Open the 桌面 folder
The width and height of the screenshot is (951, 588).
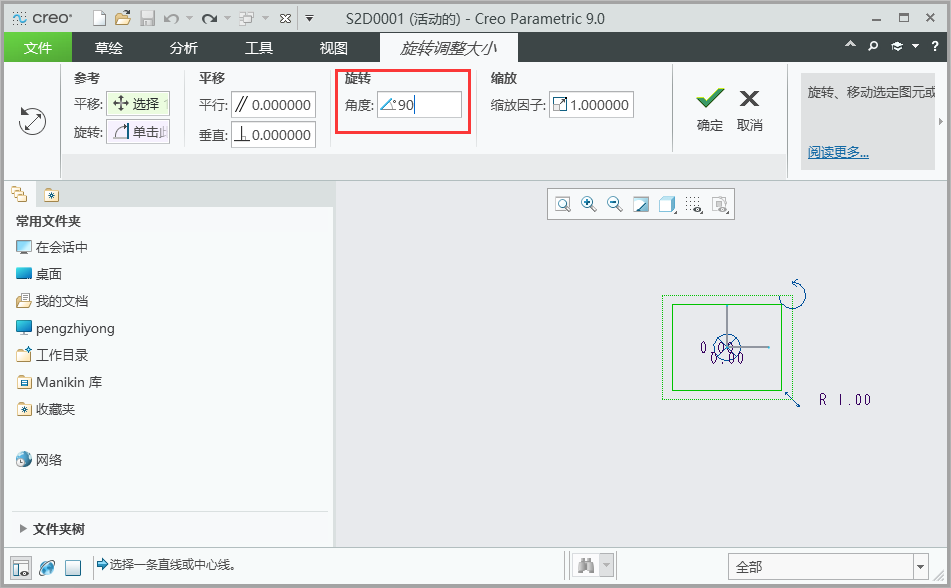[39, 274]
